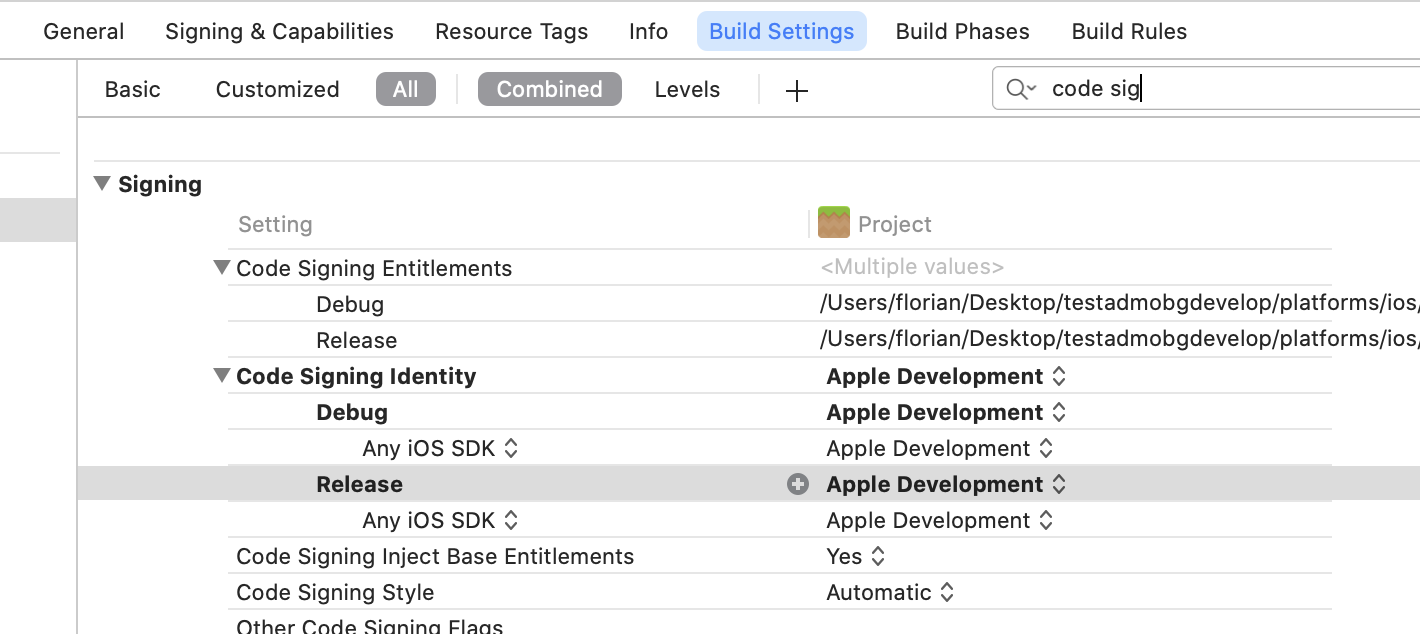Viewport: 1420px width, 634px height.
Task: Show Customized settings only
Action: pyautogui.click(x=277, y=90)
